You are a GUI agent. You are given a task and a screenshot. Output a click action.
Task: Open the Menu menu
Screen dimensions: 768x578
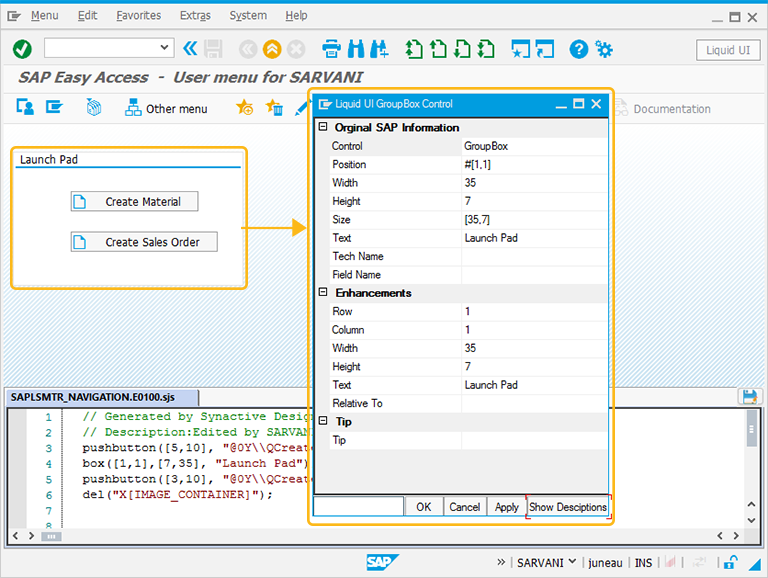45,16
